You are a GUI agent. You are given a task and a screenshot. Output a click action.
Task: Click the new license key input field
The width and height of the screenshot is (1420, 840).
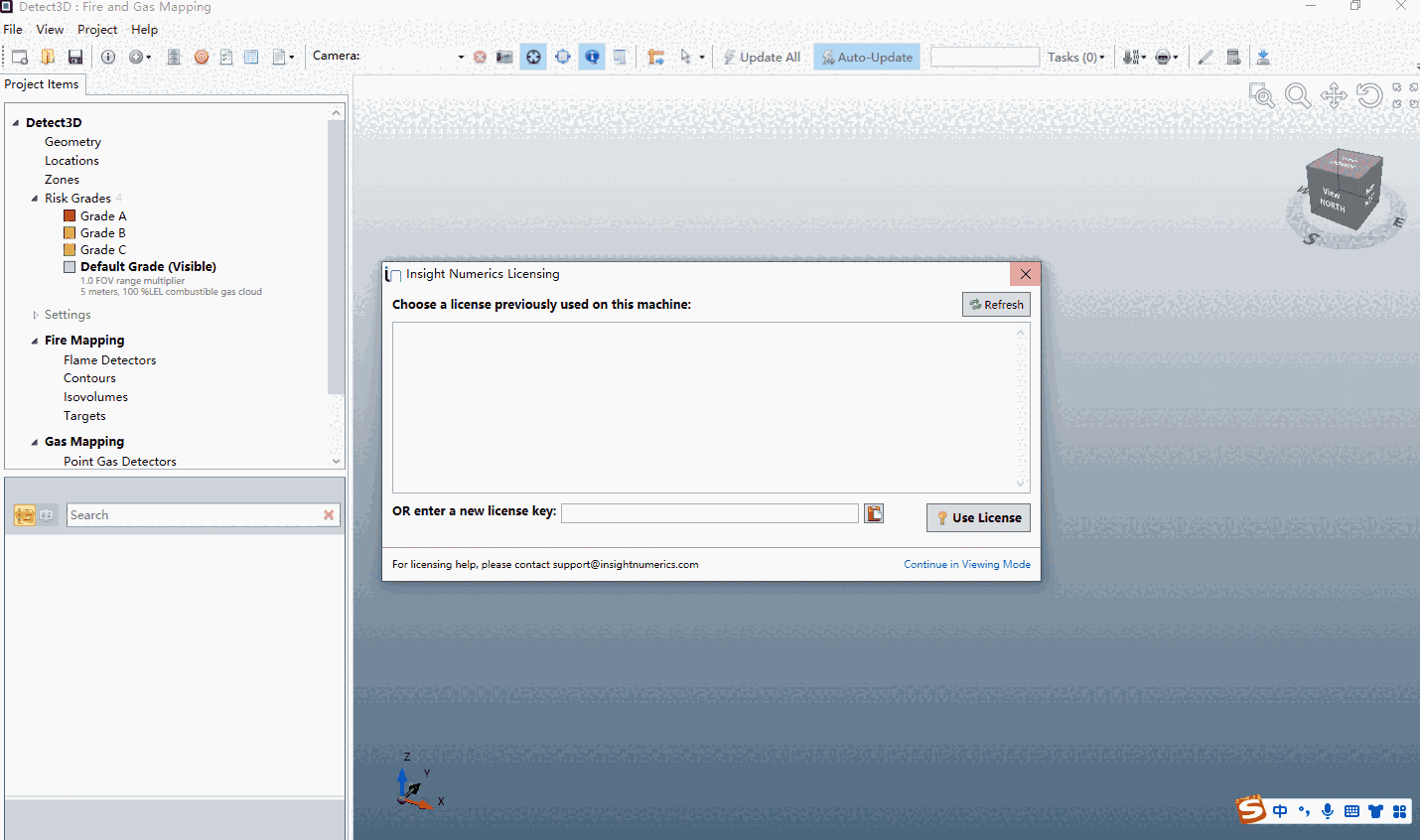[x=710, y=513]
